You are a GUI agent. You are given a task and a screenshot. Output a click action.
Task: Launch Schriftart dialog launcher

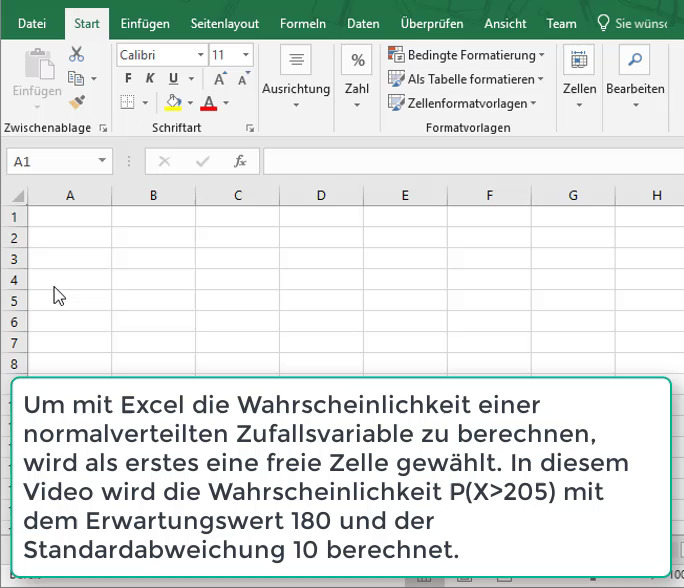pyautogui.click(x=250, y=128)
